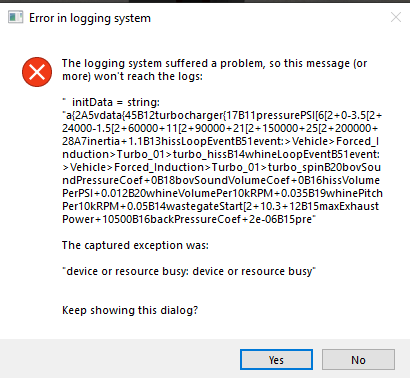Click the line starting with '28A7inertia'
This screenshot has width=410, height=378.
pyautogui.click(x=220, y=141)
